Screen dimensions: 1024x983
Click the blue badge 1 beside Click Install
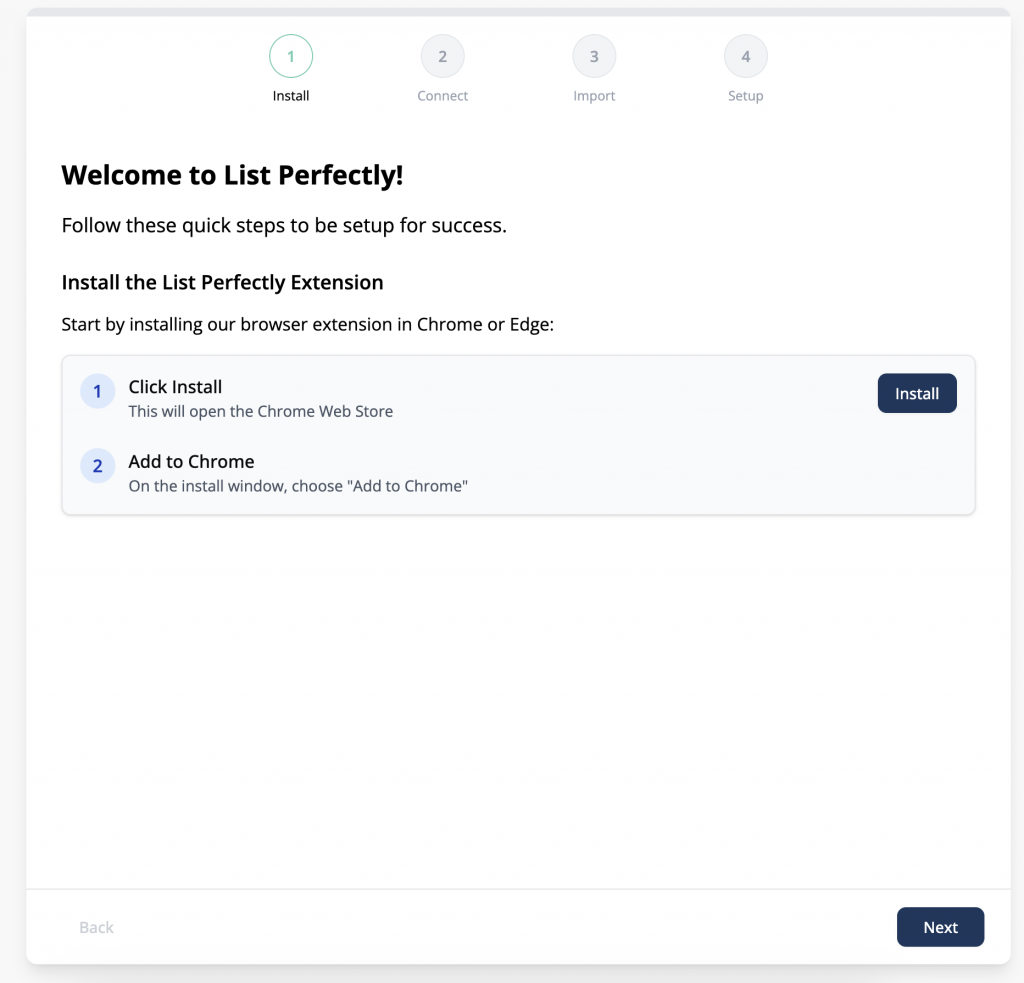(x=97, y=391)
